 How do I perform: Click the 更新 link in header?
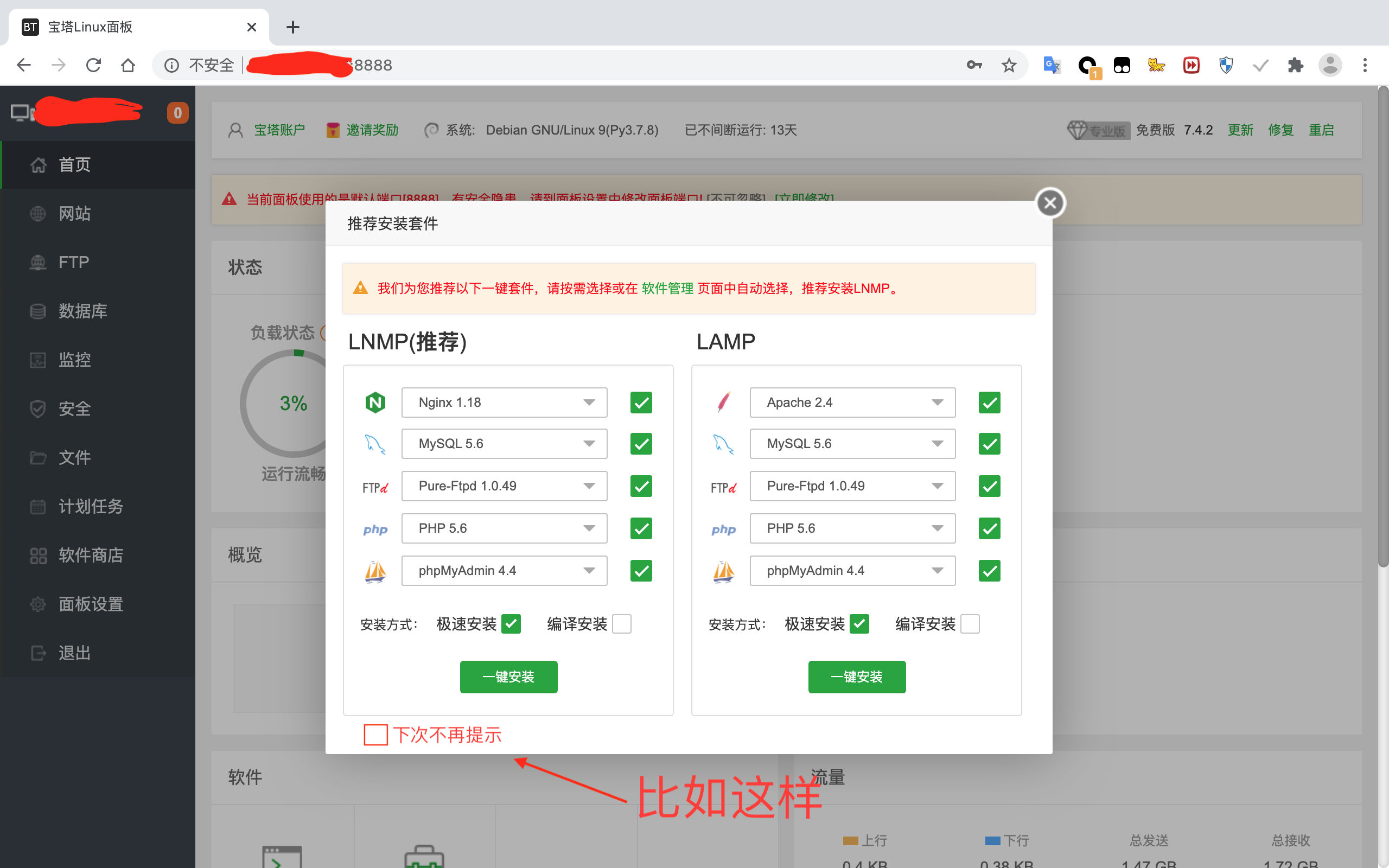[x=1240, y=130]
